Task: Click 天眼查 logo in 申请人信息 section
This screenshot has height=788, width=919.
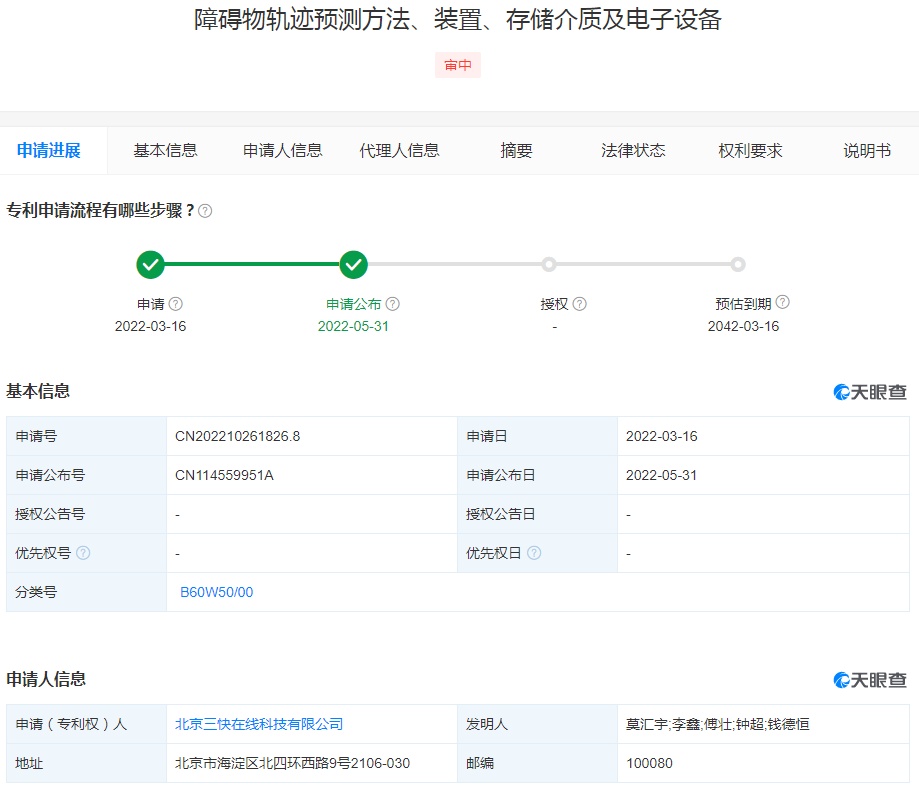Action: tap(870, 680)
